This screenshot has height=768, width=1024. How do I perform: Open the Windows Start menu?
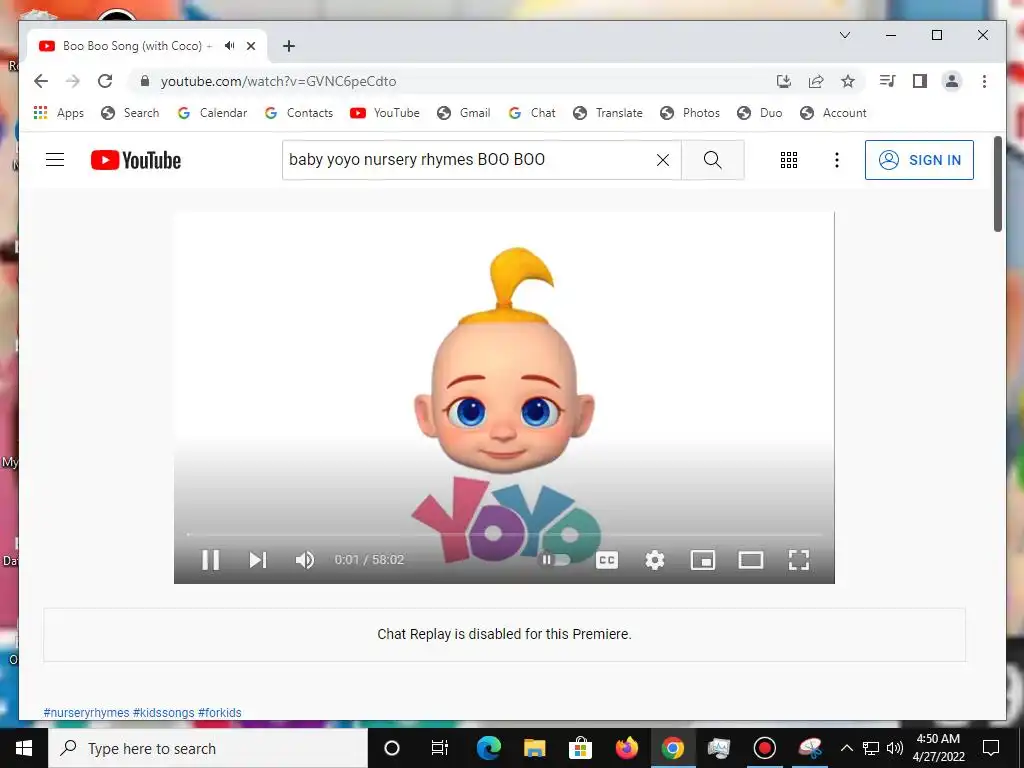[24, 748]
